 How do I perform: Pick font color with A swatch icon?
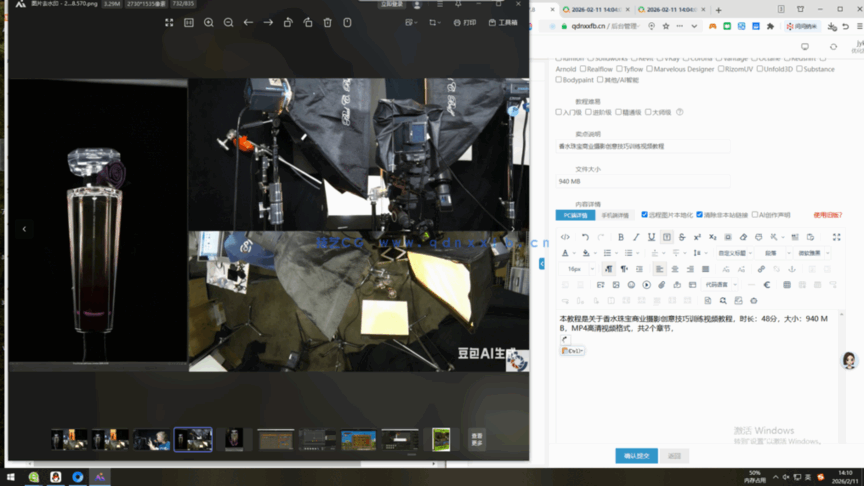[x=565, y=253]
